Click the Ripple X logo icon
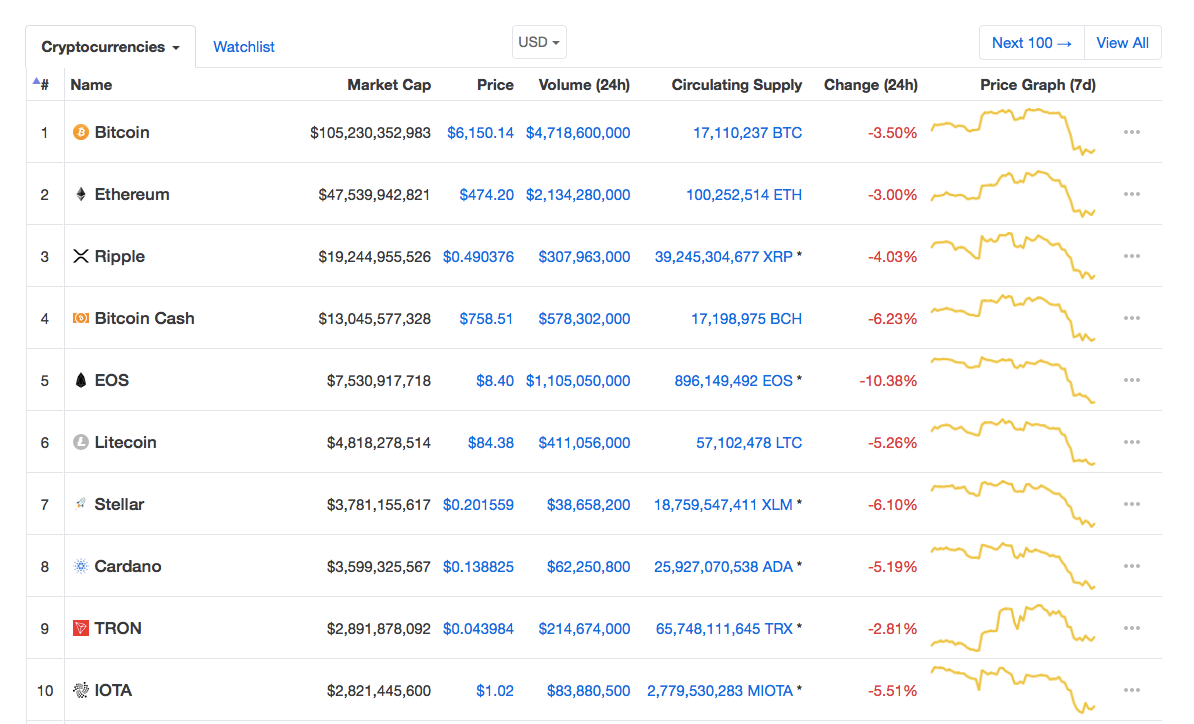 [x=81, y=257]
